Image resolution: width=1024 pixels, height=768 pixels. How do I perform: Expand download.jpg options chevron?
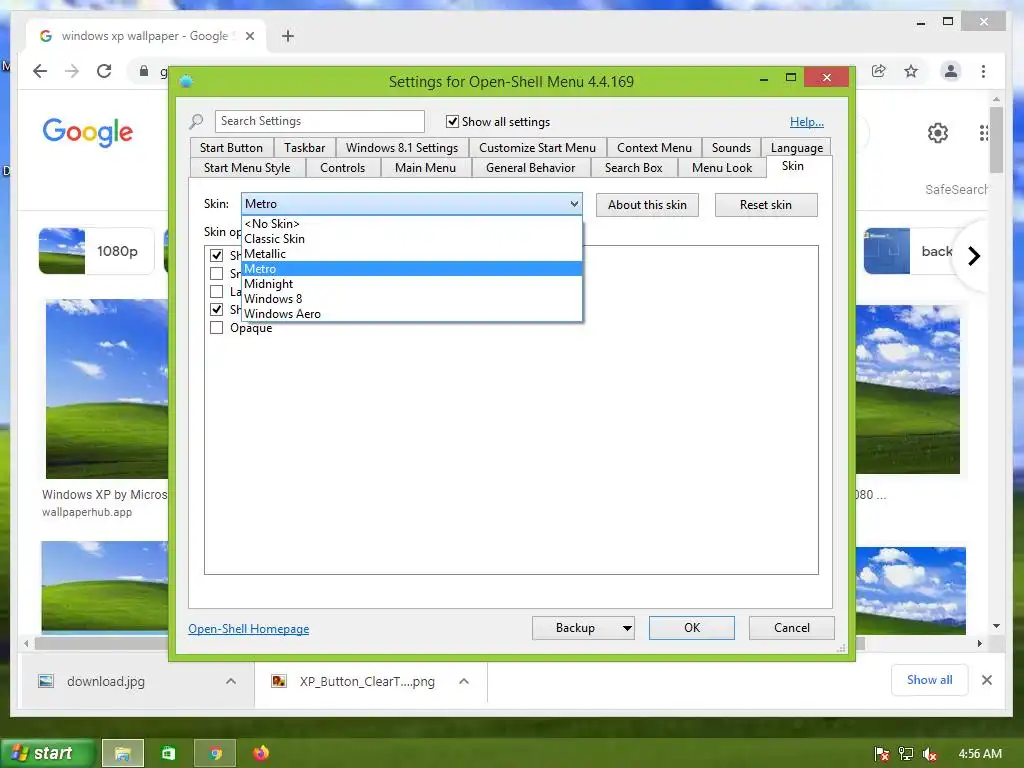(231, 681)
